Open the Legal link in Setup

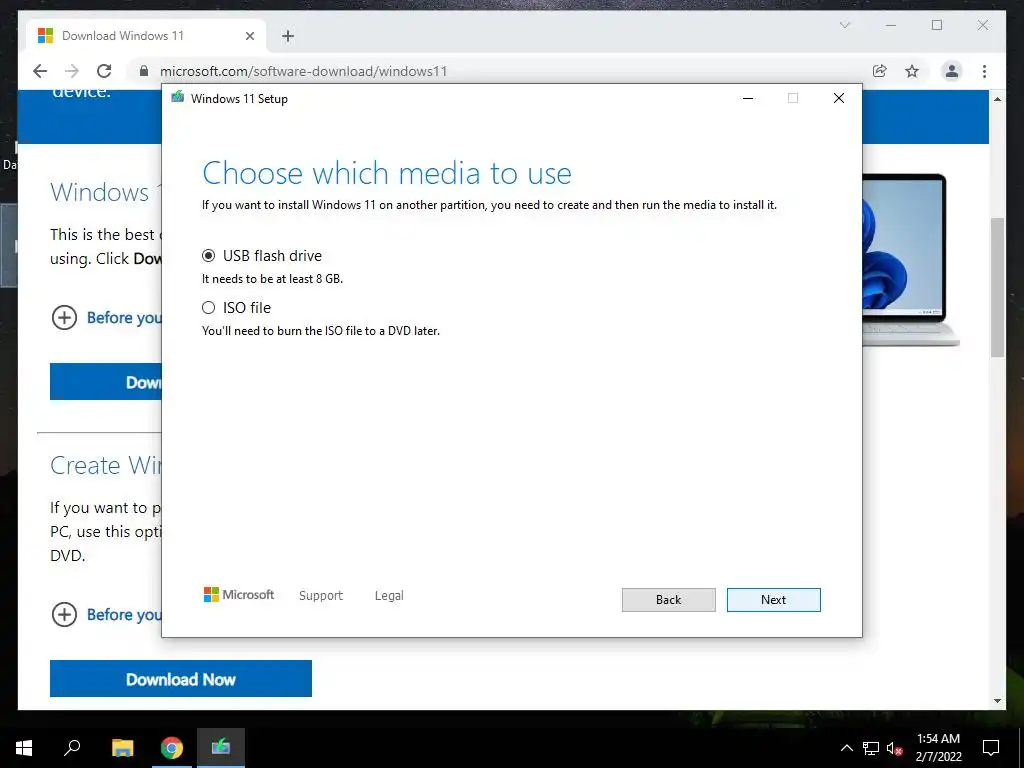[389, 596]
